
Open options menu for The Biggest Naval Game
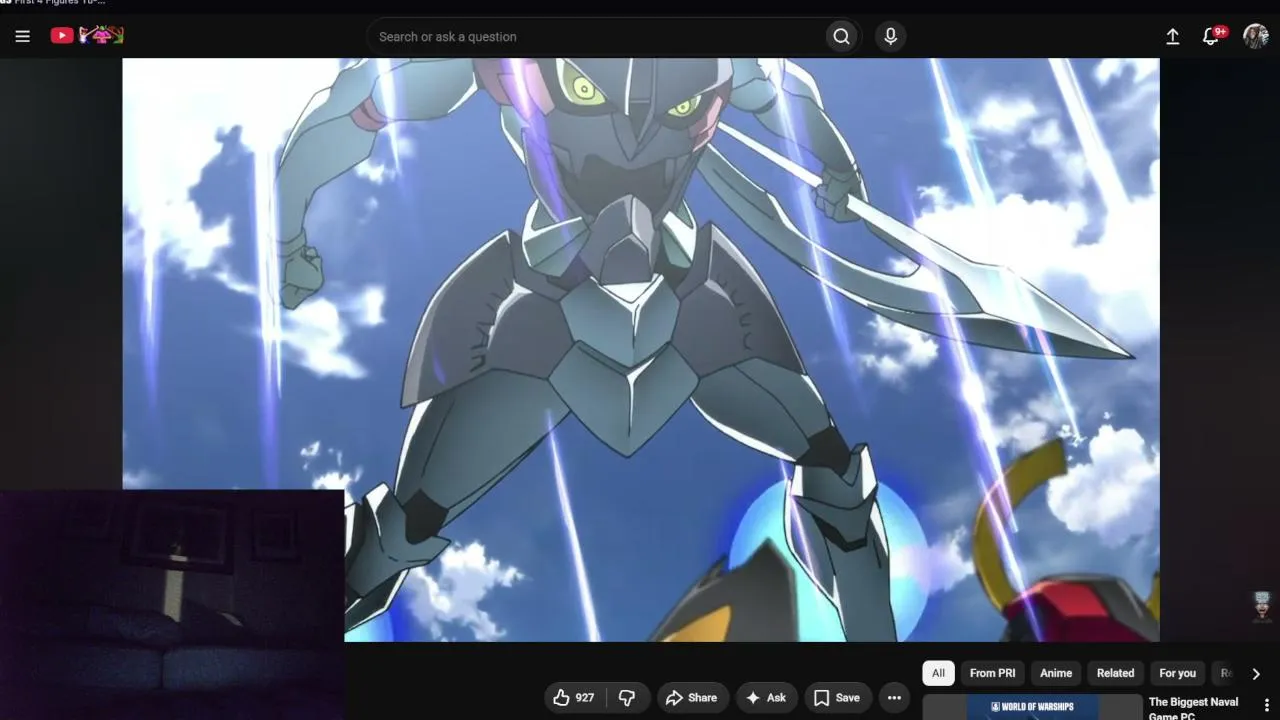1267,705
